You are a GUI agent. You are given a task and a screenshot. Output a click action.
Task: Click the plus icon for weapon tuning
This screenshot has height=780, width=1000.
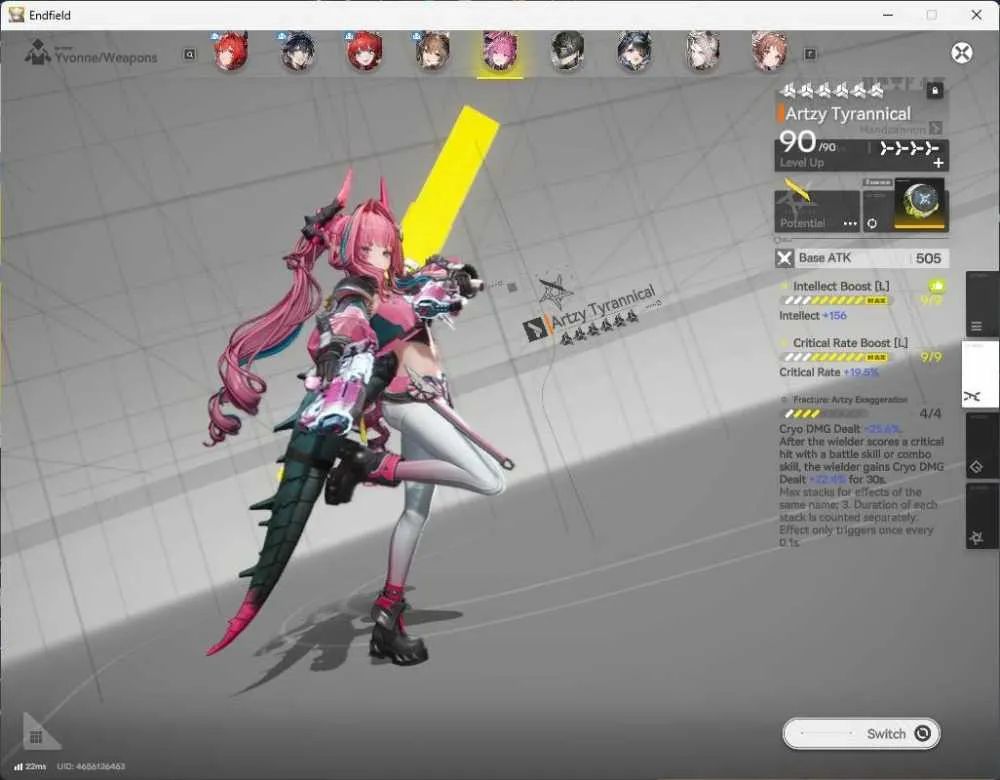tap(938, 163)
